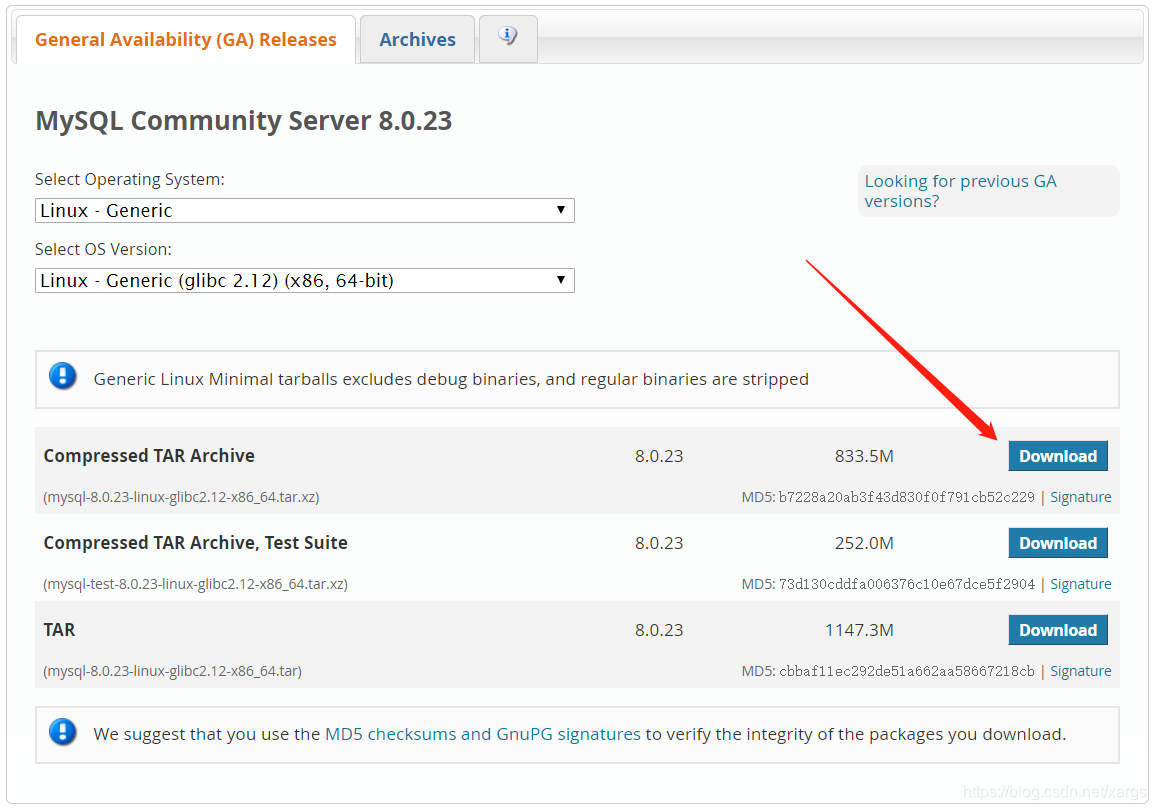Follow Looking for previous GA versions link

click(x=960, y=191)
